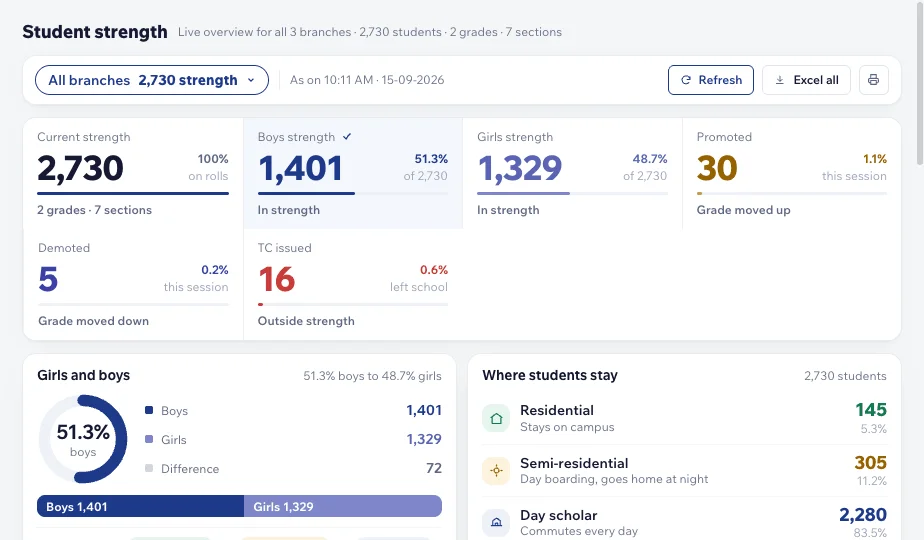Click the 51.3% boys to 48.7% girls text
Viewport: 924px width, 540px height.
point(372,376)
